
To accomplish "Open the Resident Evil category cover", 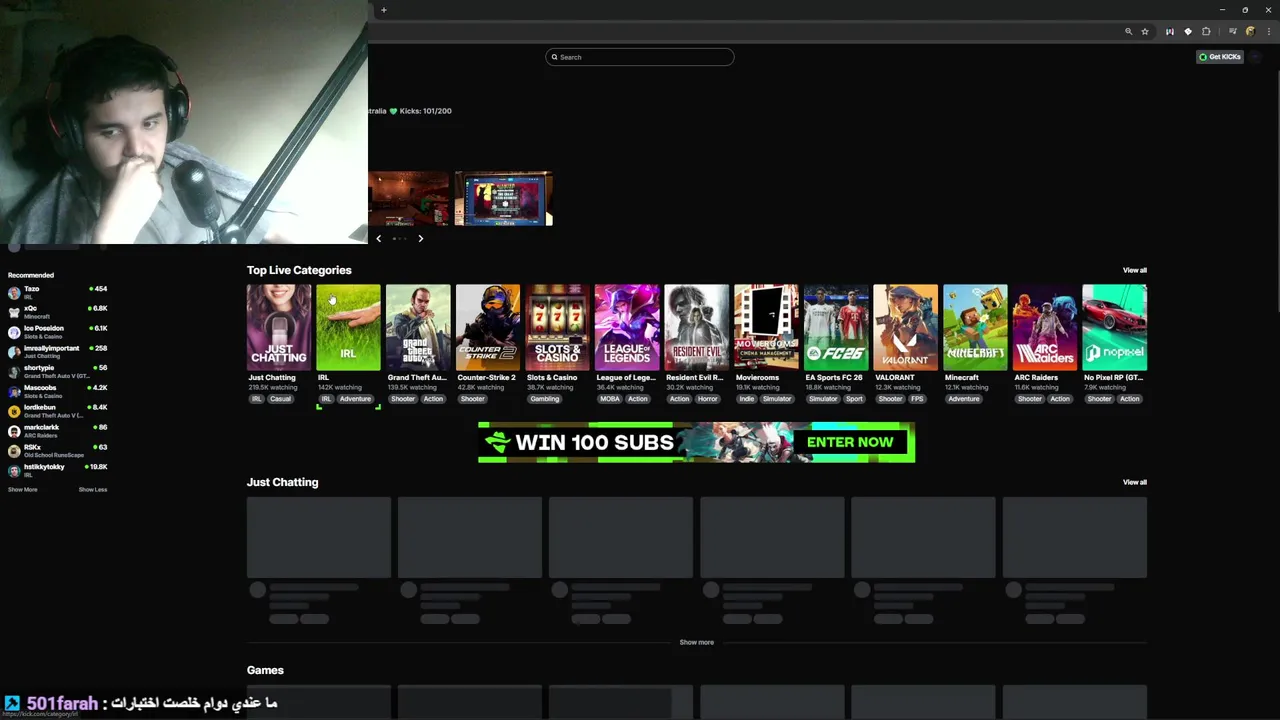I will point(697,327).
